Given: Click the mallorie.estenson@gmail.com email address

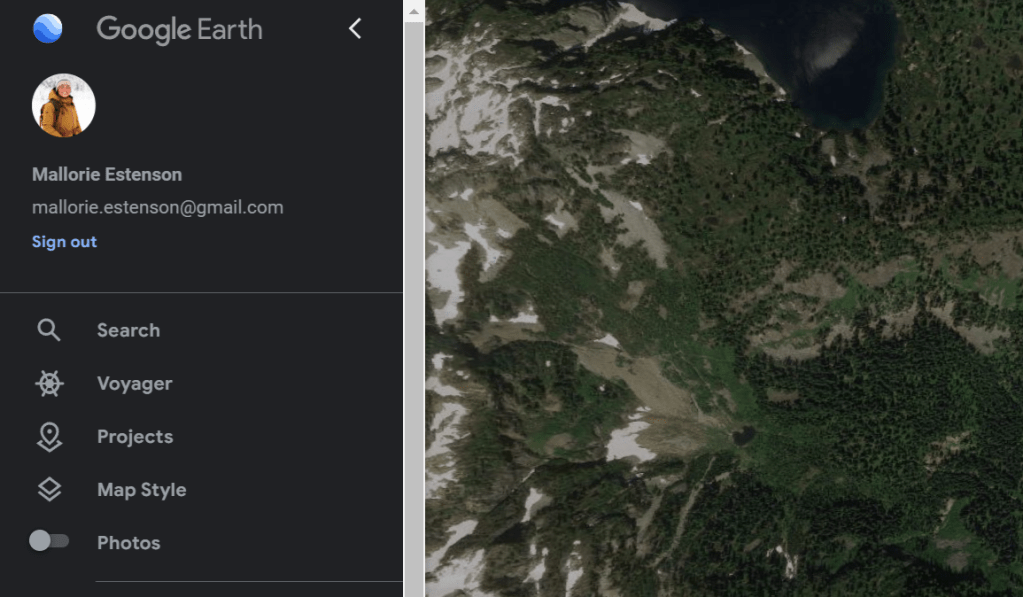Looking at the screenshot, I should click(157, 208).
